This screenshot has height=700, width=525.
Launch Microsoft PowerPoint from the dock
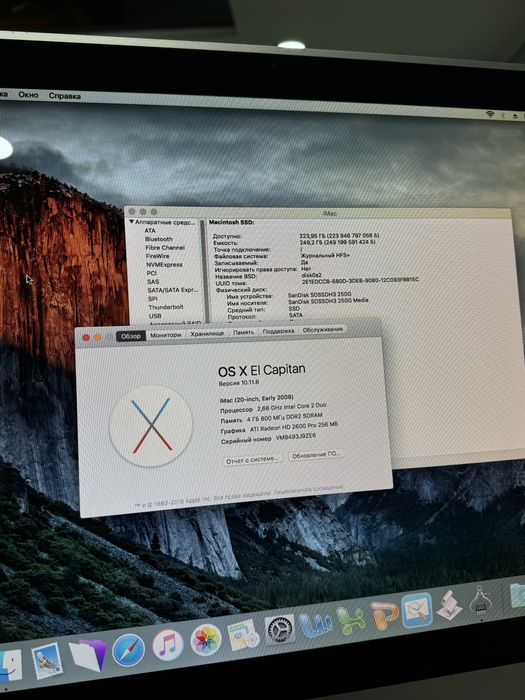[384, 616]
